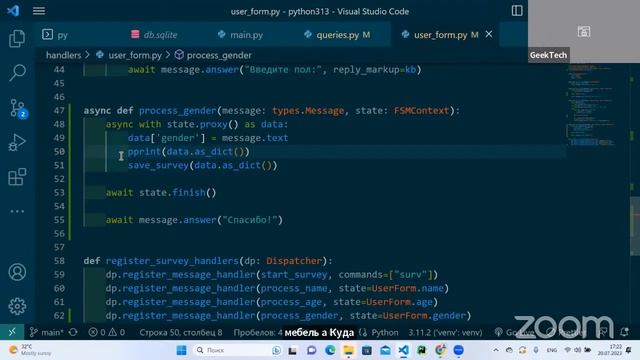The image size is (640, 360).
Task: Click UserForm.gender on line 62
Action: [x=424, y=316]
